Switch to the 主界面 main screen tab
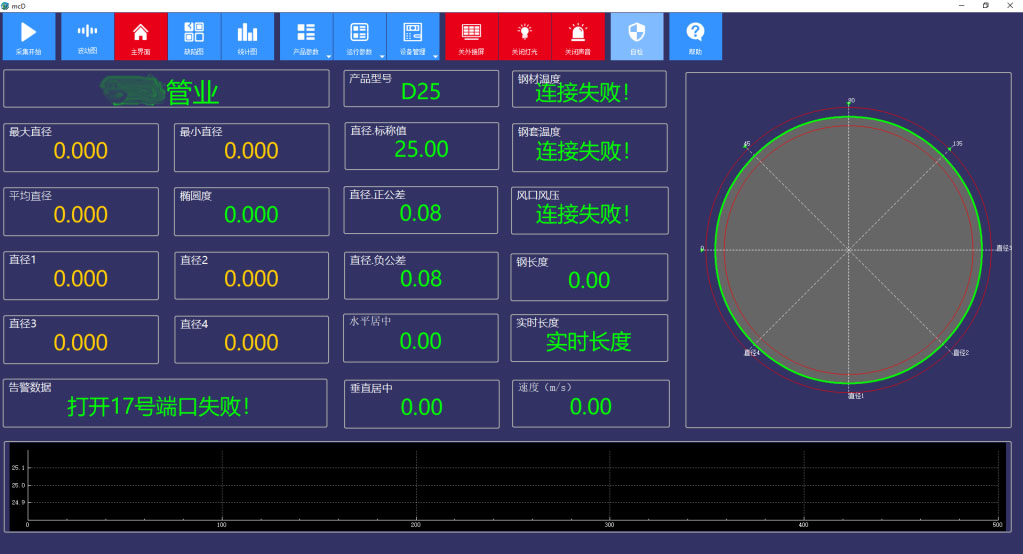 (x=141, y=36)
